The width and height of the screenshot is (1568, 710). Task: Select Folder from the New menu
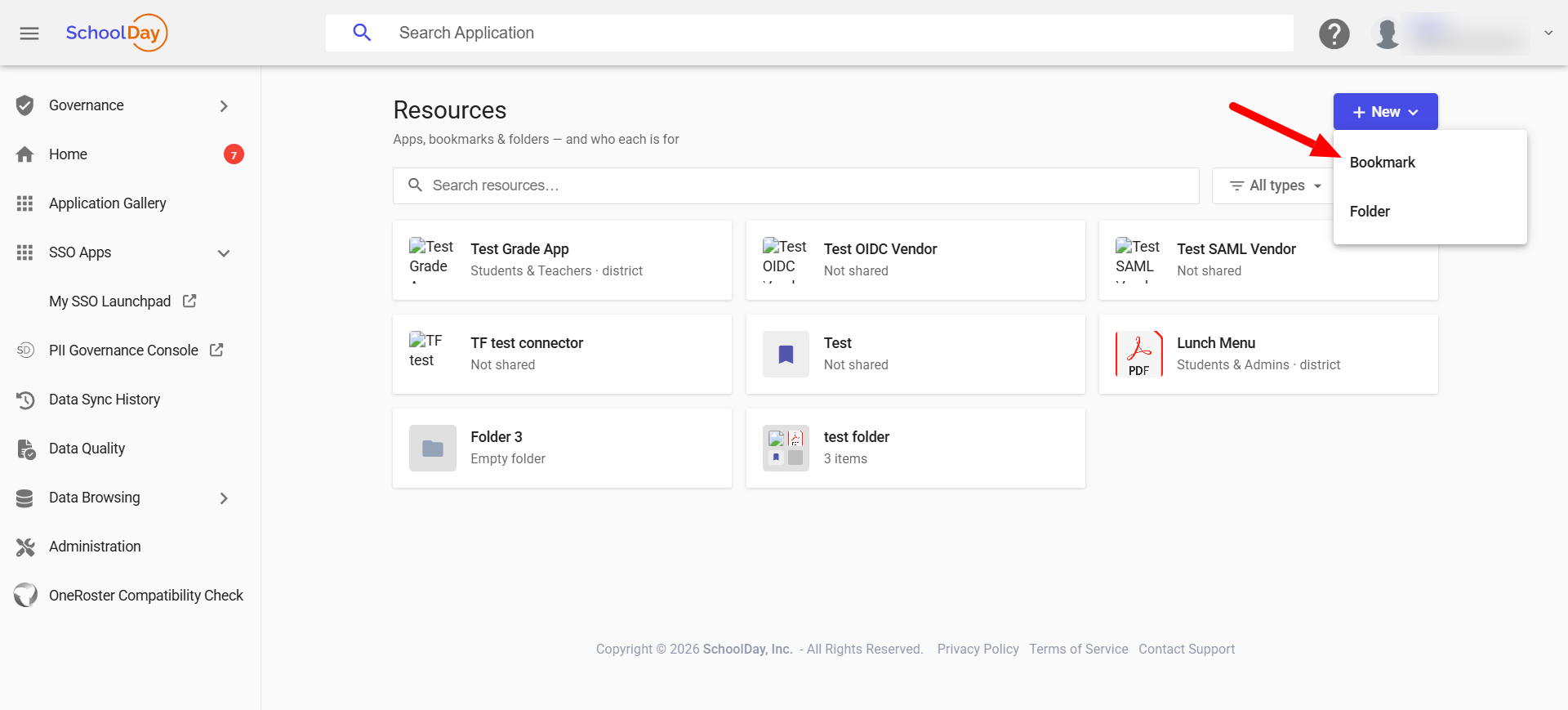[x=1430, y=212]
